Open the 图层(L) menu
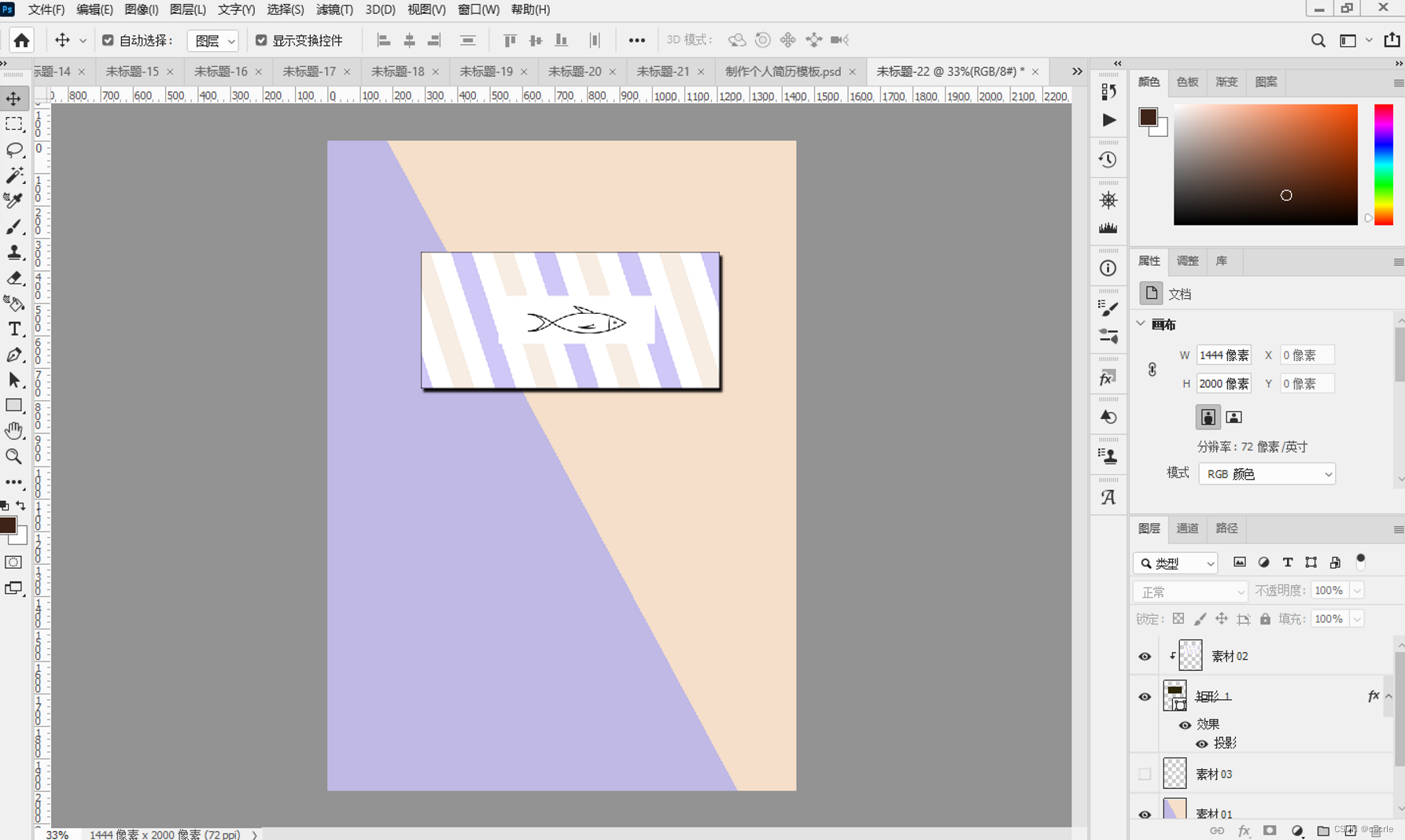This screenshot has width=1405, height=840. coord(188,9)
